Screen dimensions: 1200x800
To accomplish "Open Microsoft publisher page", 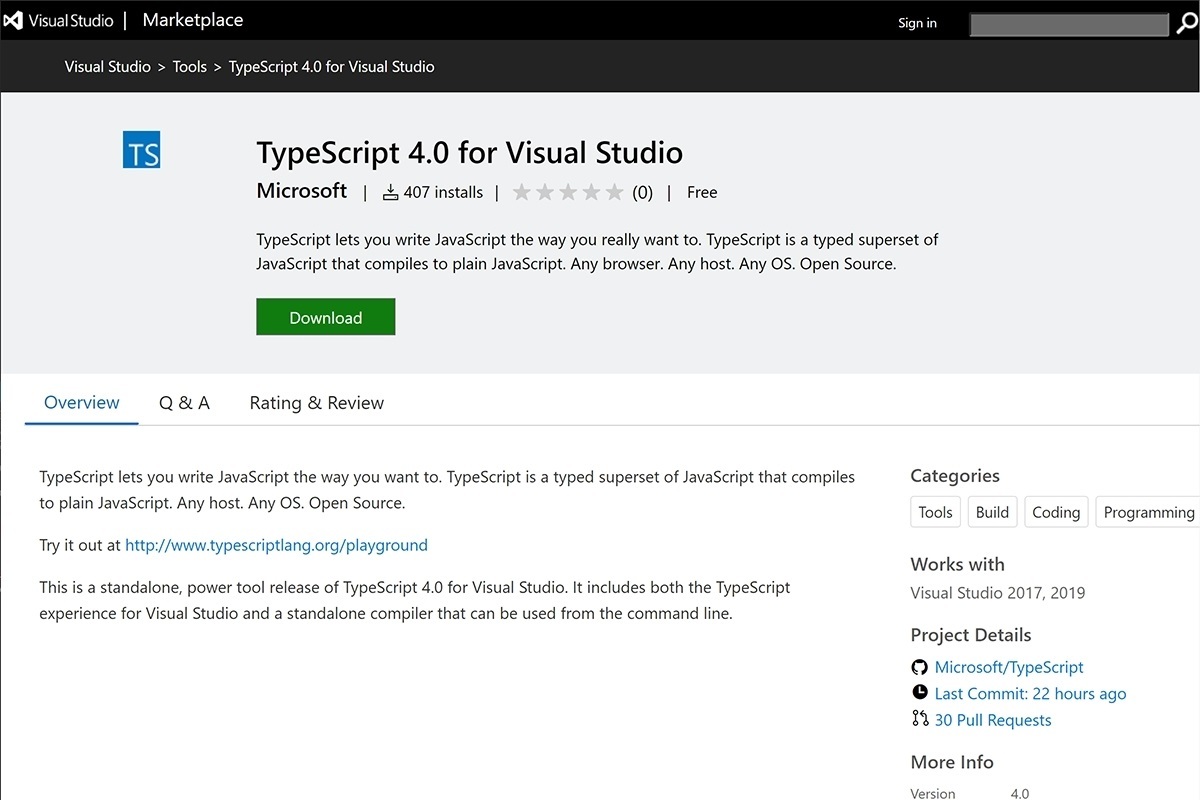I will [x=302, y=190].
